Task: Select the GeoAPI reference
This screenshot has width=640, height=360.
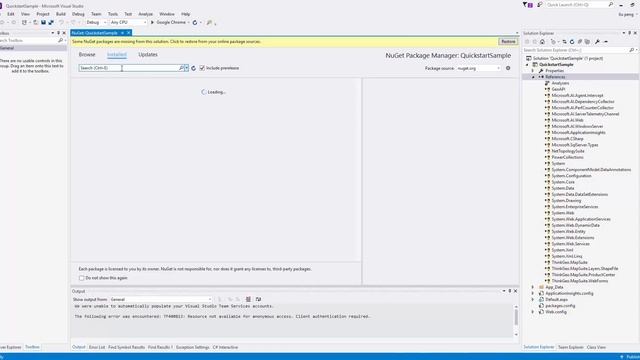Action: [558, 89]
